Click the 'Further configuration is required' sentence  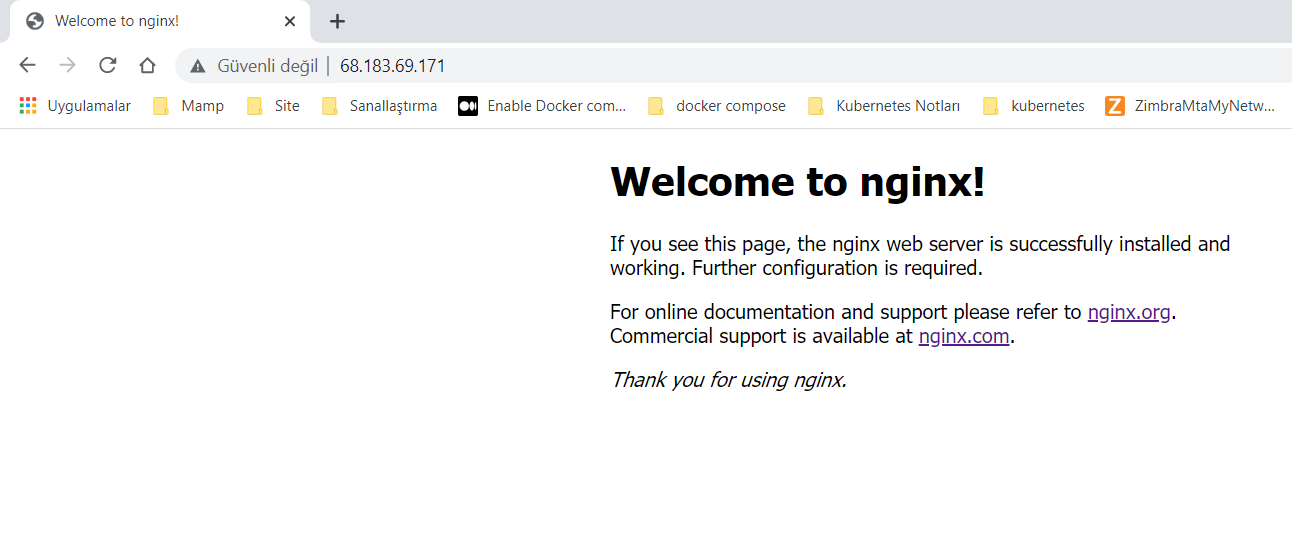[837, 268]
